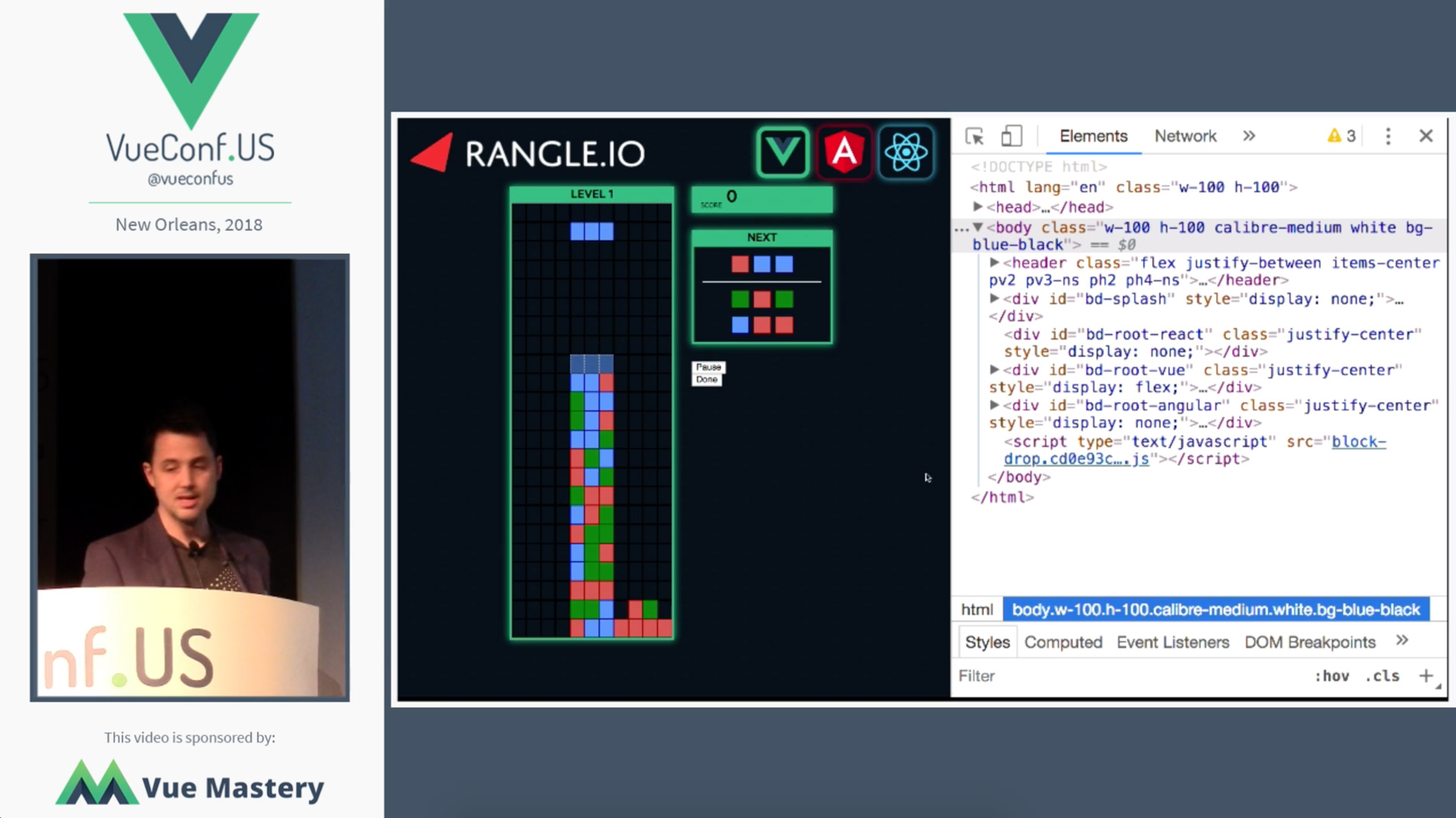The height and width of the screenshot is (818, 1456).
Task: Expand the bd-splash div node
Action: click(995, 299)
